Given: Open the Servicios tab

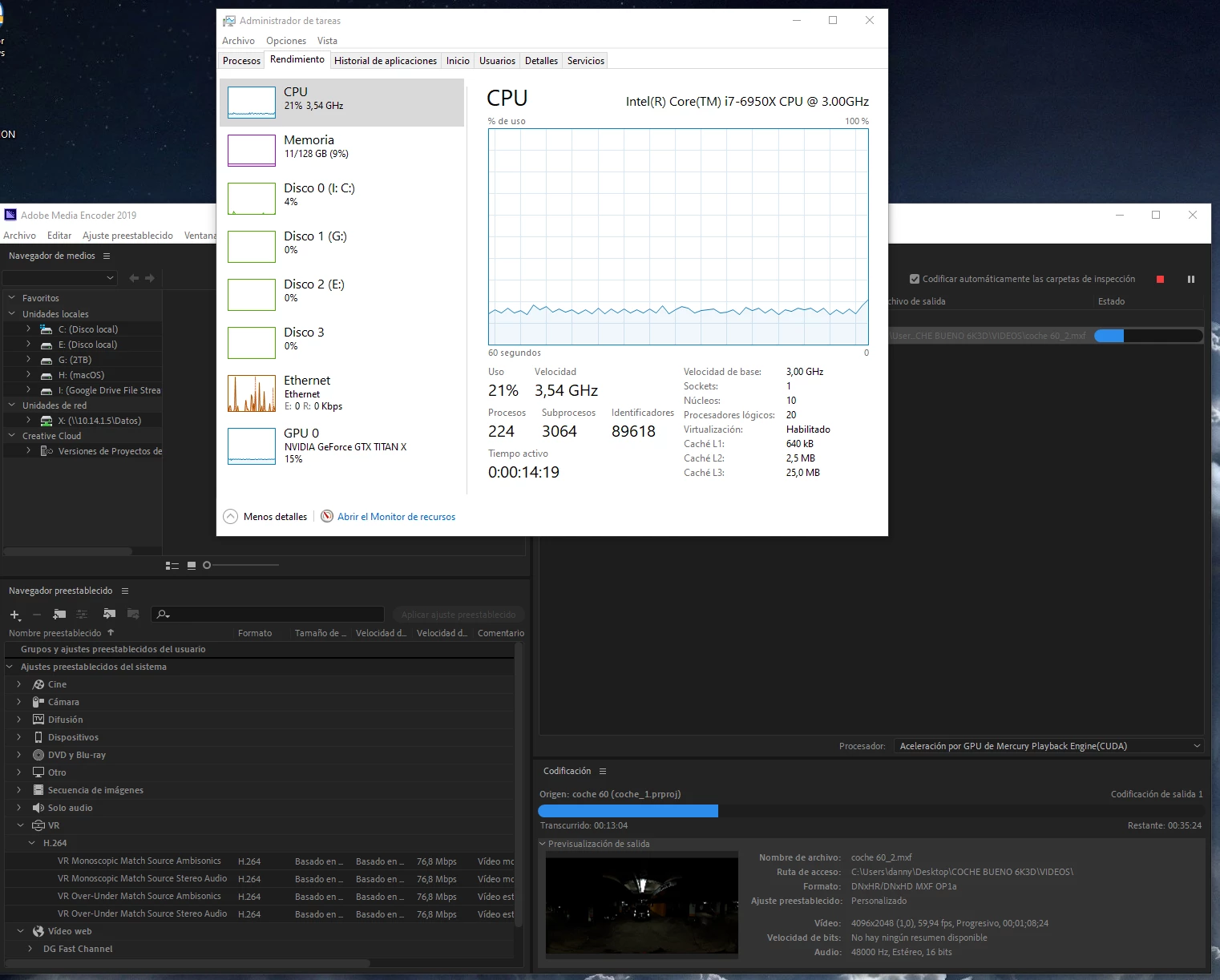Looking at the screenshot, I should (586, 61).
